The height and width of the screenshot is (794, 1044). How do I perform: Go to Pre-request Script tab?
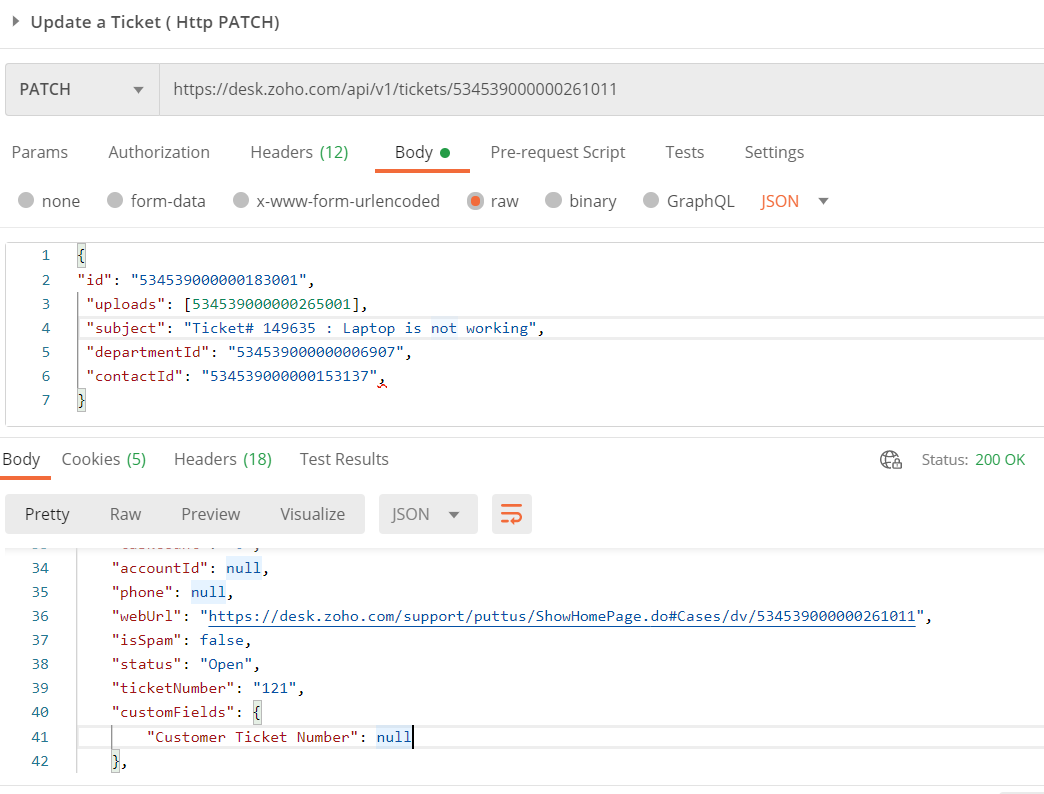(x=557, y=152)
